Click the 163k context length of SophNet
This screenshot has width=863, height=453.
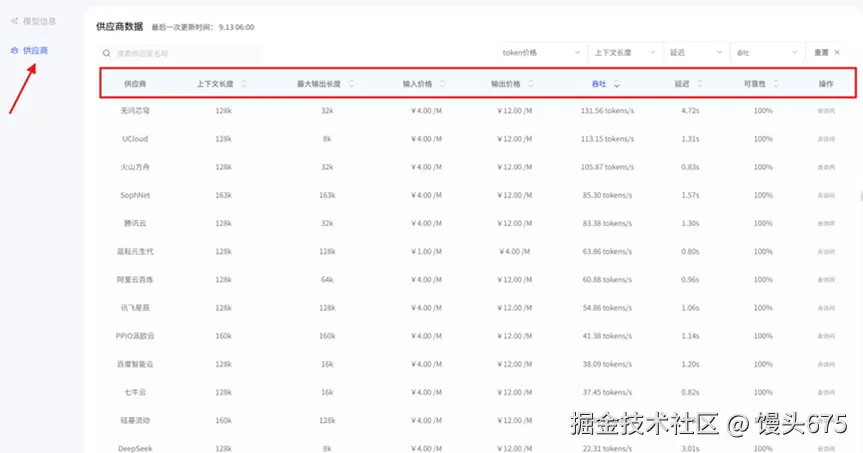click(223, 195)
